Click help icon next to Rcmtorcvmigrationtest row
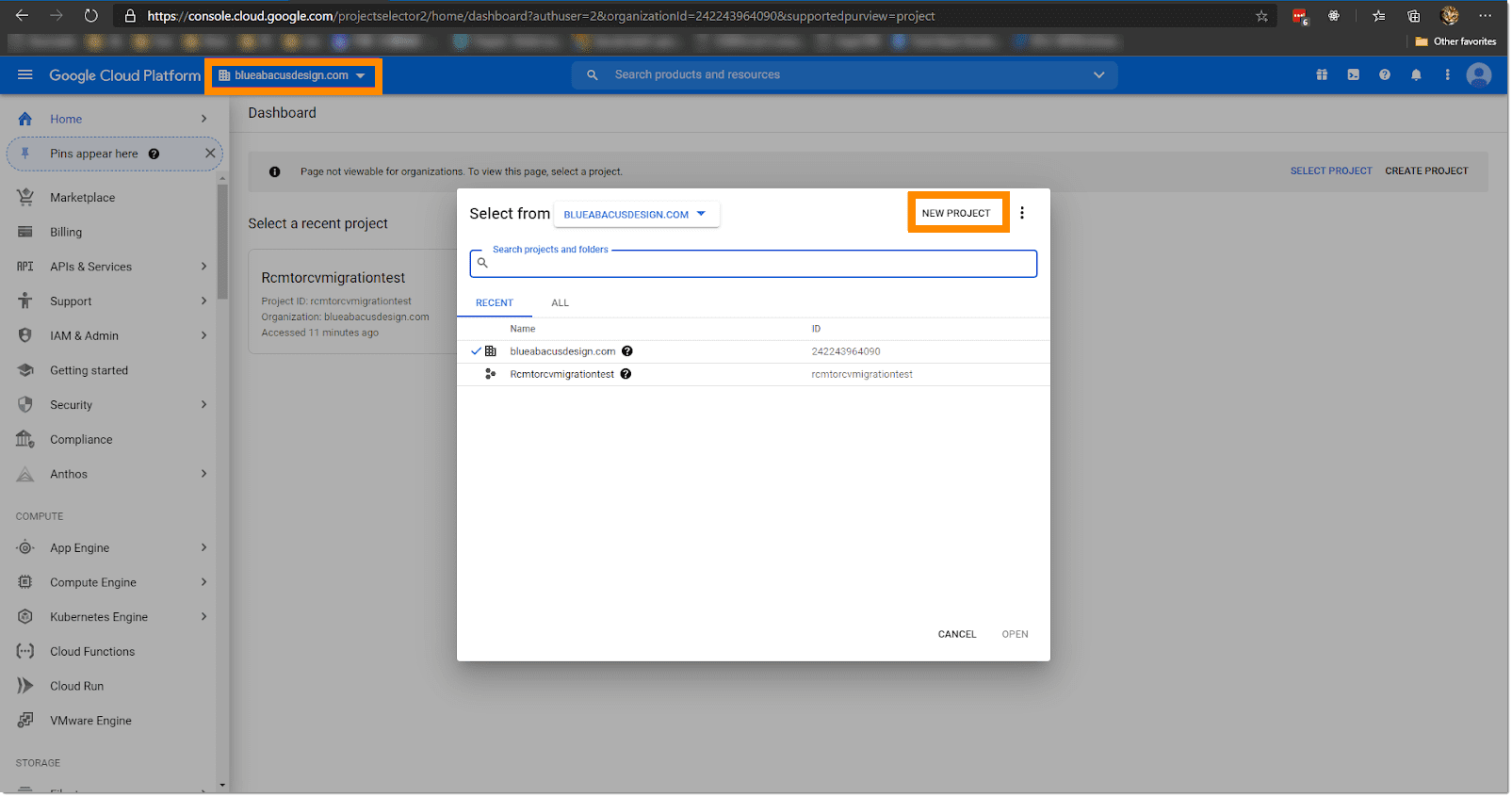 626,374
